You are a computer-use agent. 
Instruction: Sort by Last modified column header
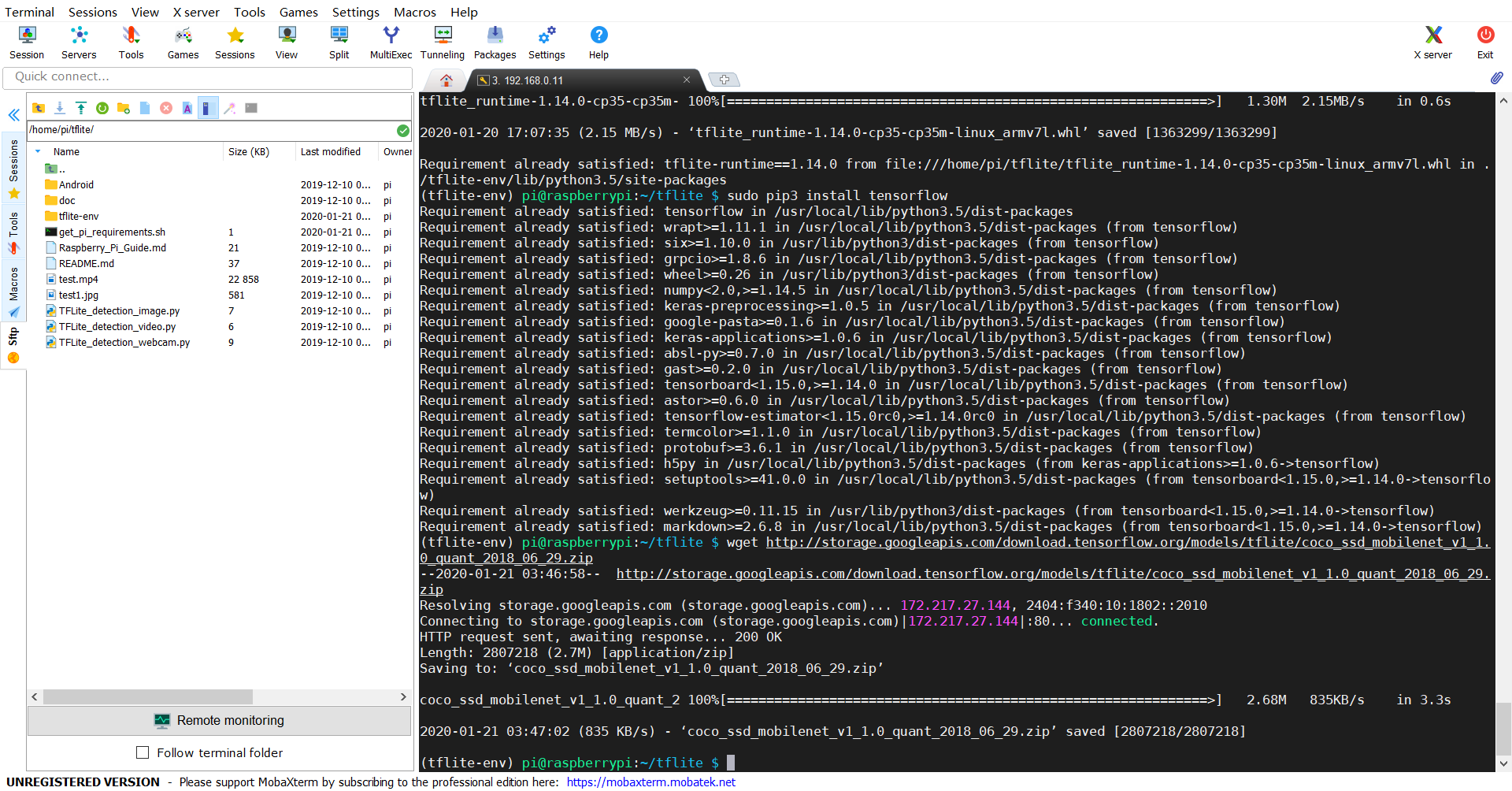click(x=336, y=151)
